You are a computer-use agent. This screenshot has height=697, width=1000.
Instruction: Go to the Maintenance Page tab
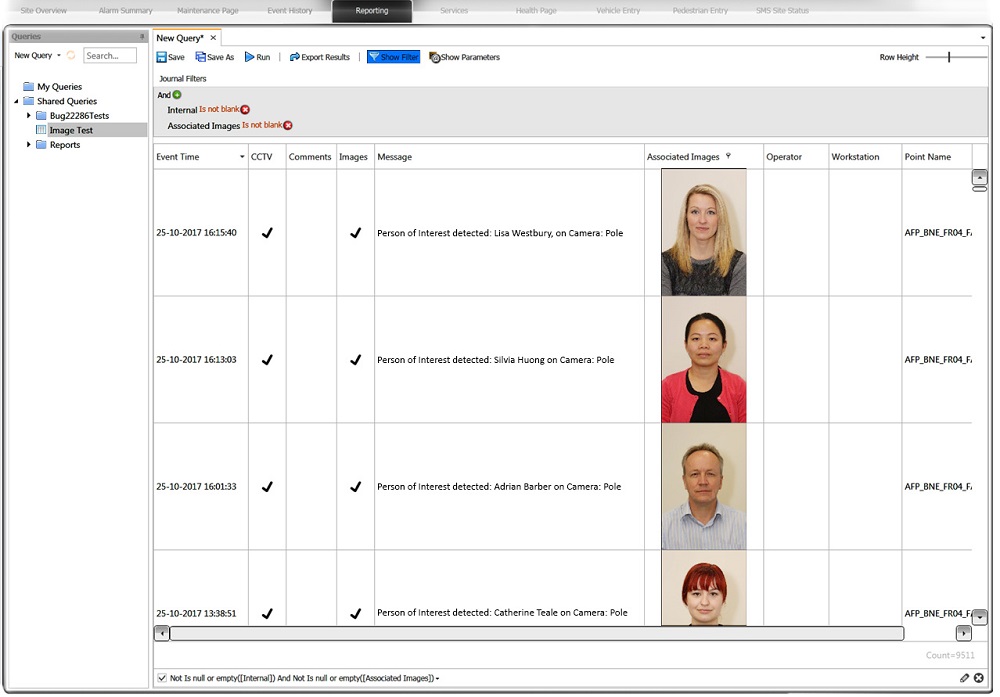[x=208, y=11]
